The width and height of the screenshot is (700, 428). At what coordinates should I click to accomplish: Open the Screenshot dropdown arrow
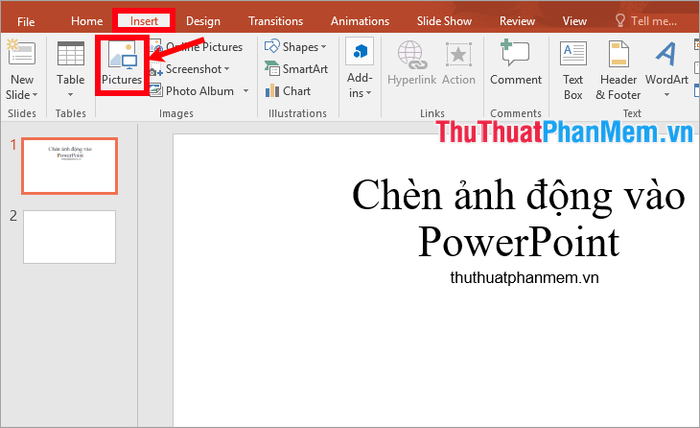pos(227,69)
